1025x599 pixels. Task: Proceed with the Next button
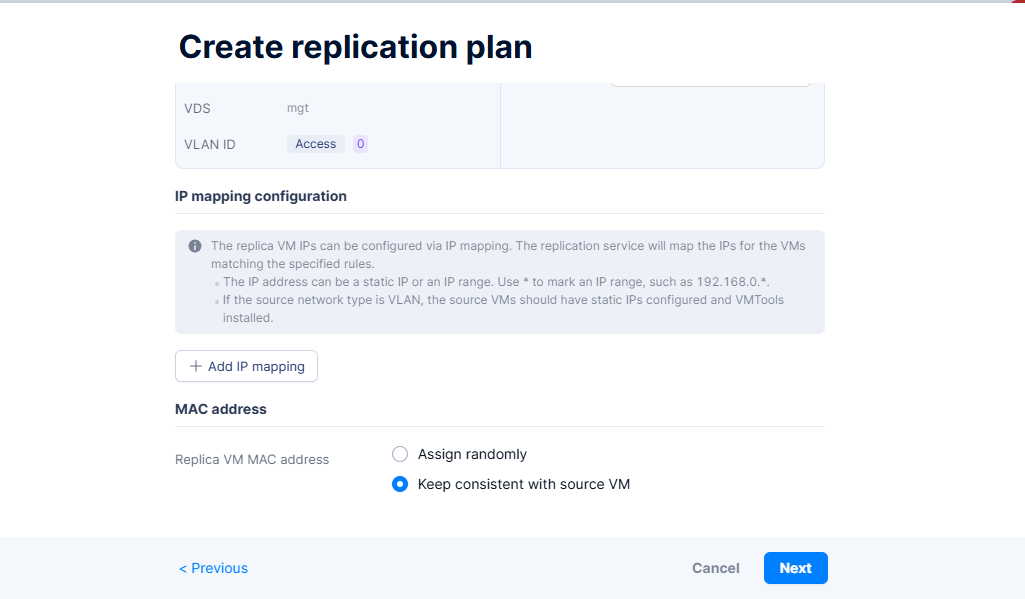click(795, 568)
